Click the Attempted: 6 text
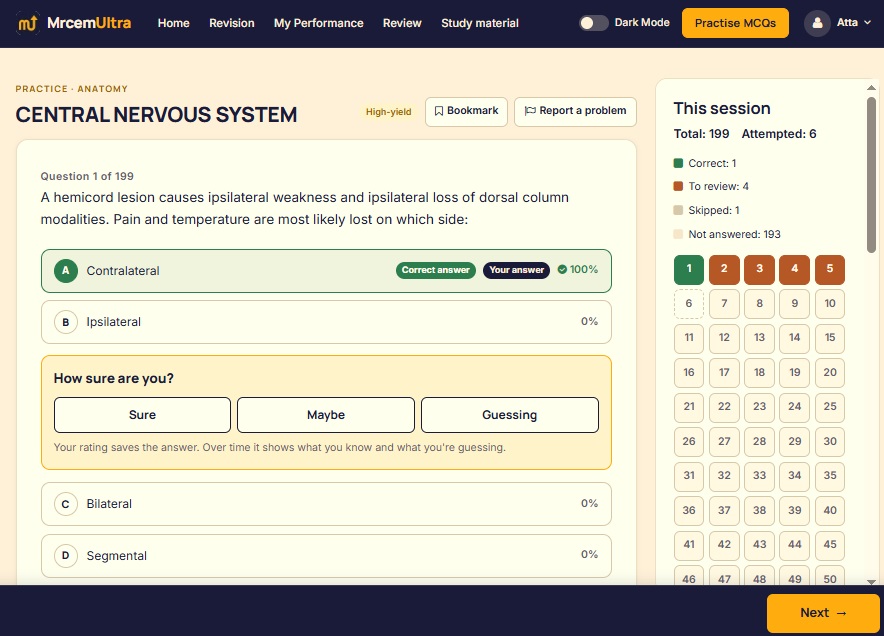The height and width of the screenshot is (636, 884). click(779, 134)
